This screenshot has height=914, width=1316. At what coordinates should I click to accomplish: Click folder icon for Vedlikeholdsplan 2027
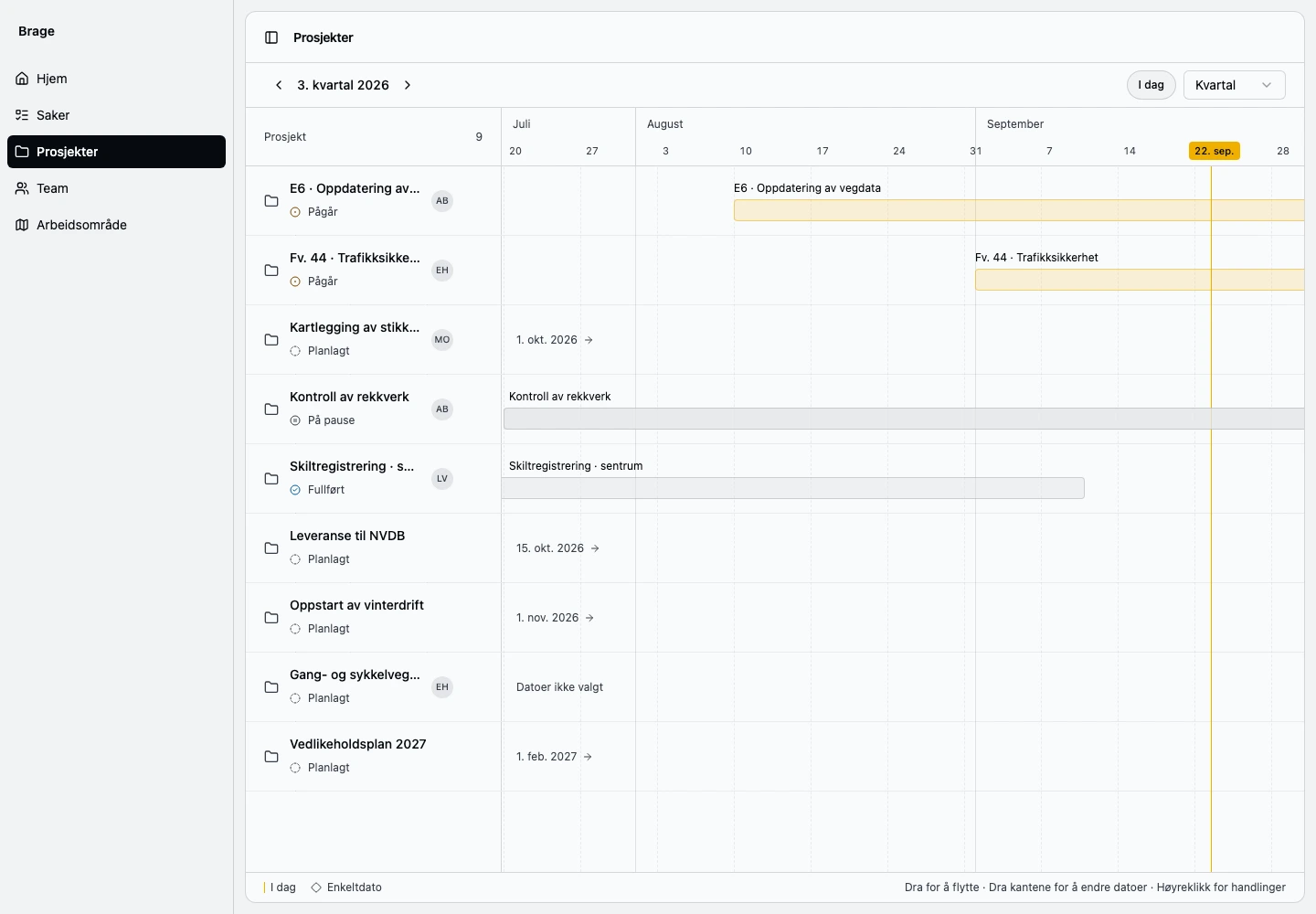coord(271,757)
